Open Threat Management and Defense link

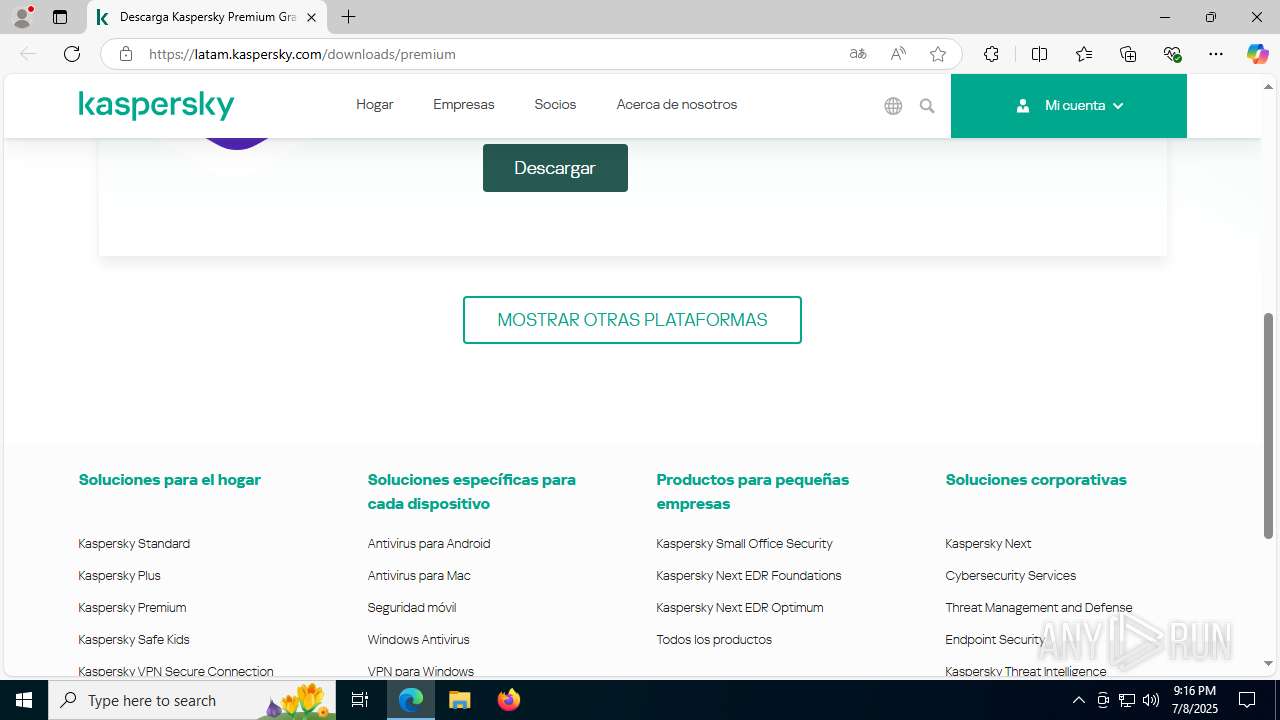click(1039, 608)
